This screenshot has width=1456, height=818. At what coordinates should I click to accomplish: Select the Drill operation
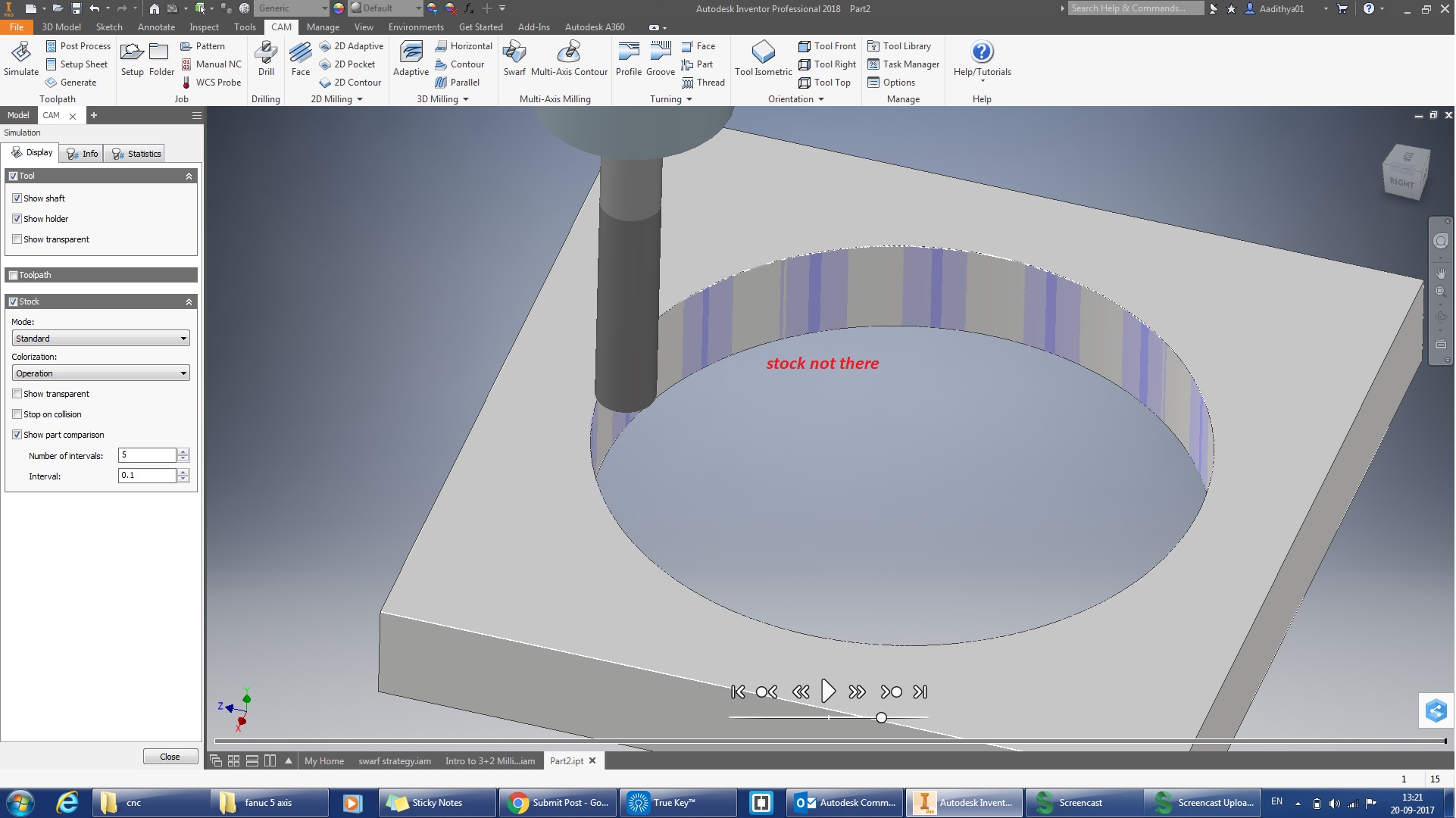[x=266, y=57]
